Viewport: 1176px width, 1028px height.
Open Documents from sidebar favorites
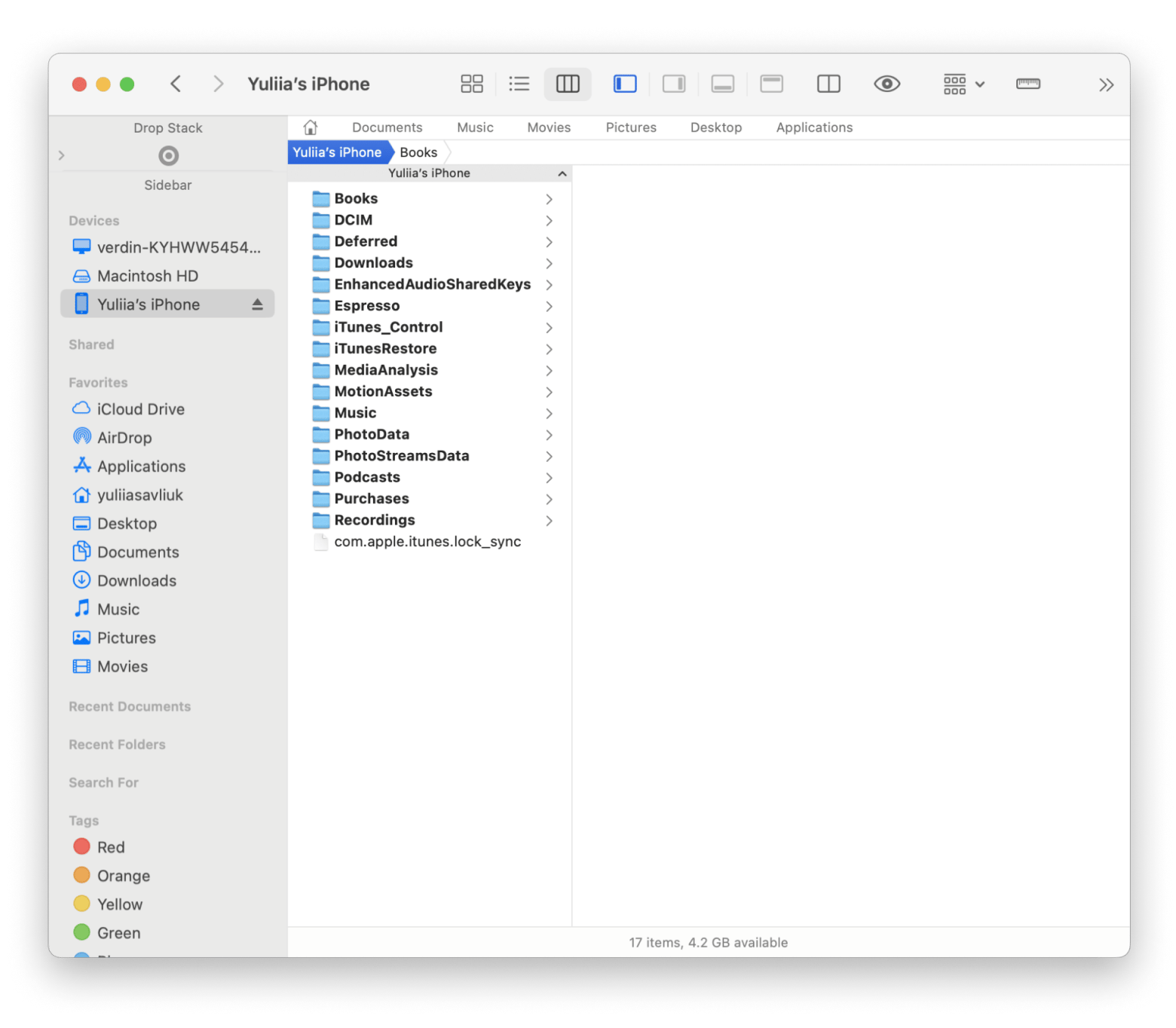167,552
